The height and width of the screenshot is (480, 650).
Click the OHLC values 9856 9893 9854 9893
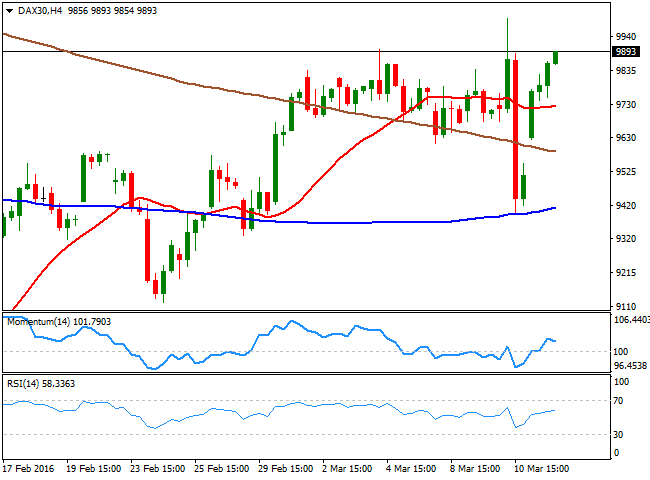[112, 11]
